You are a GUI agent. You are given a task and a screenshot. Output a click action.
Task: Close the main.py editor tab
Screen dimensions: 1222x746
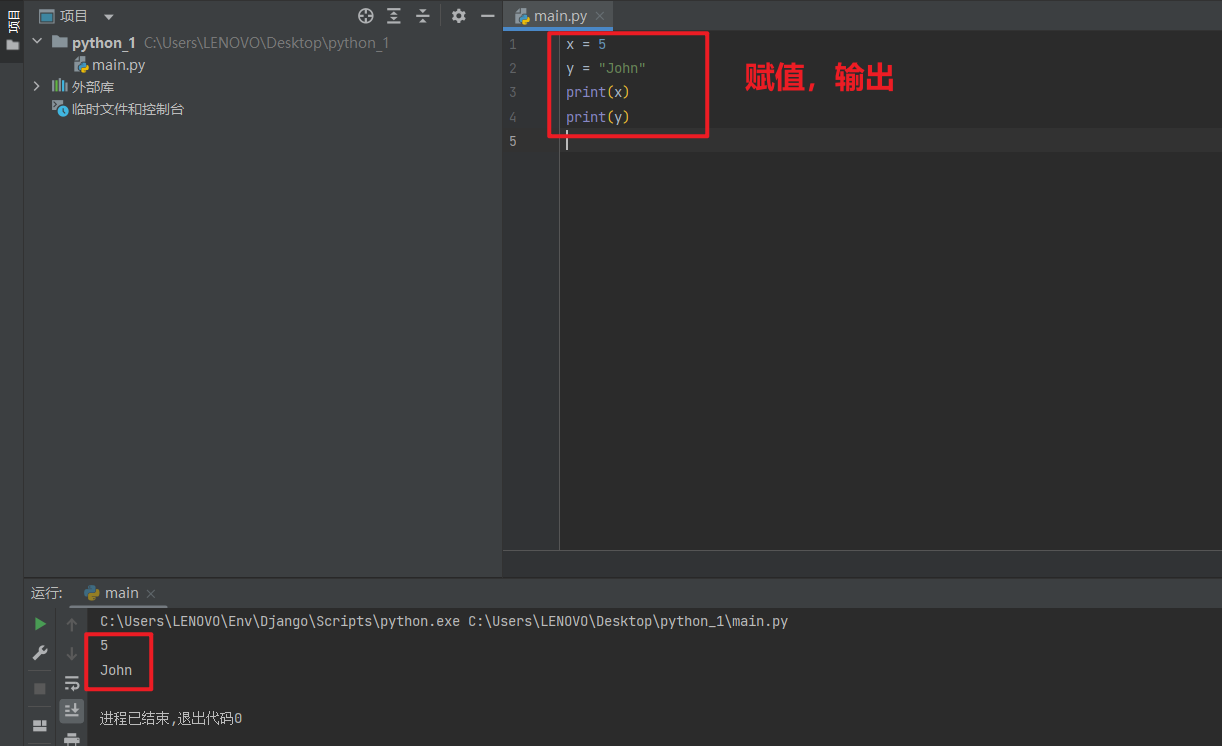600,16
